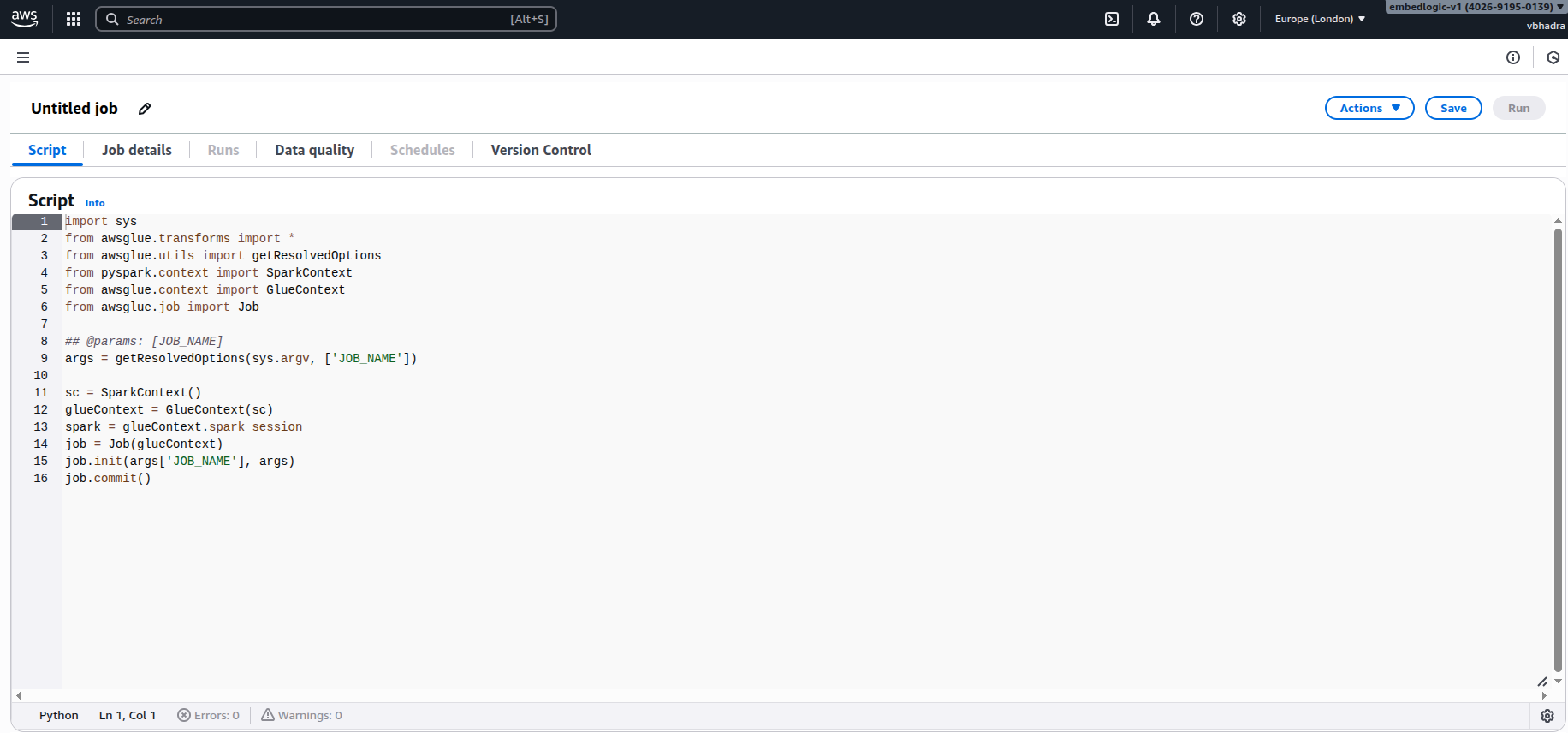Open the Europe (London) region selector
The height and width of the screenshot is (733, 1568).
1320,19
